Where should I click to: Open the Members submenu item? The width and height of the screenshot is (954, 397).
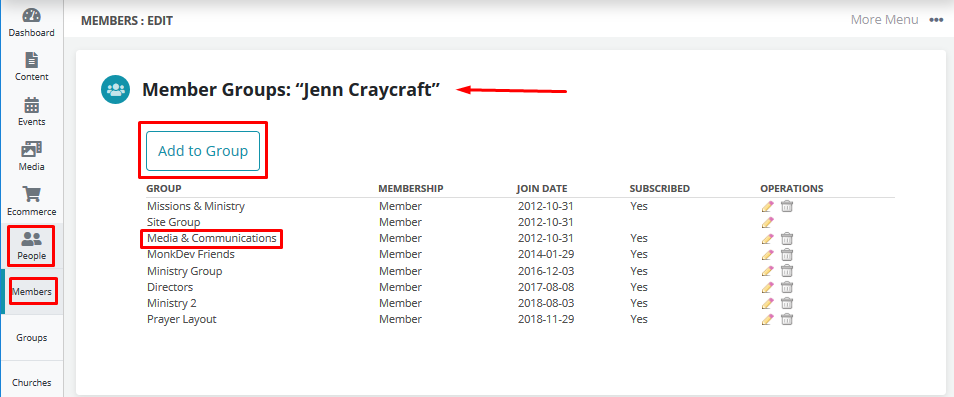[32, 292]
